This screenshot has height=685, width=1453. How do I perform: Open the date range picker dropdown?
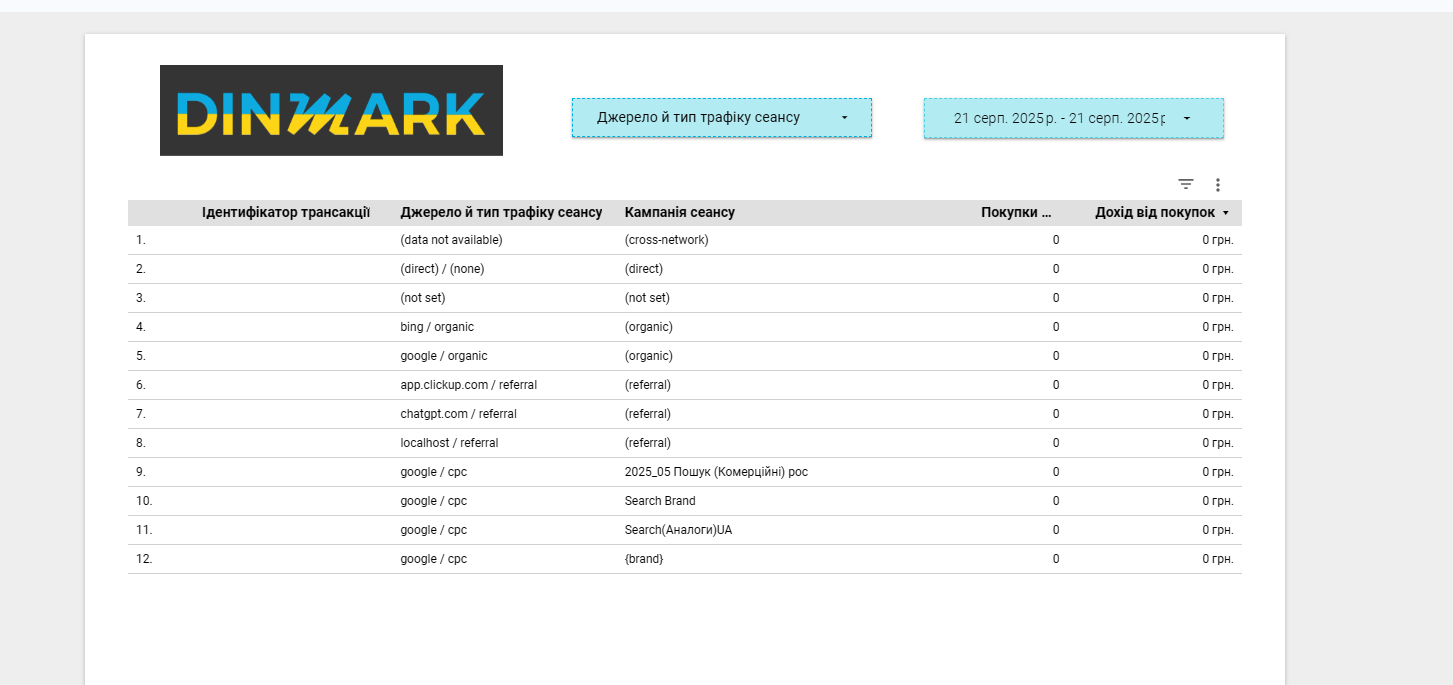1074,118
